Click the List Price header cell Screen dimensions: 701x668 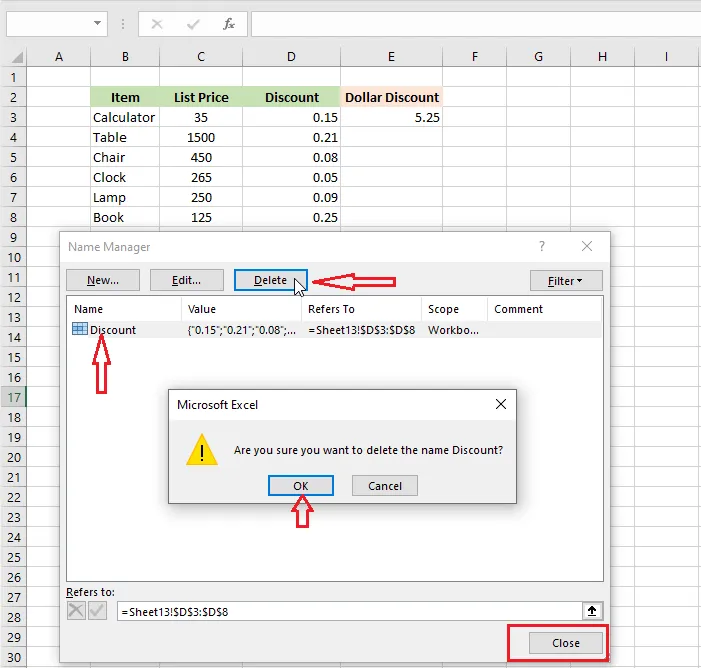point(201,97)
